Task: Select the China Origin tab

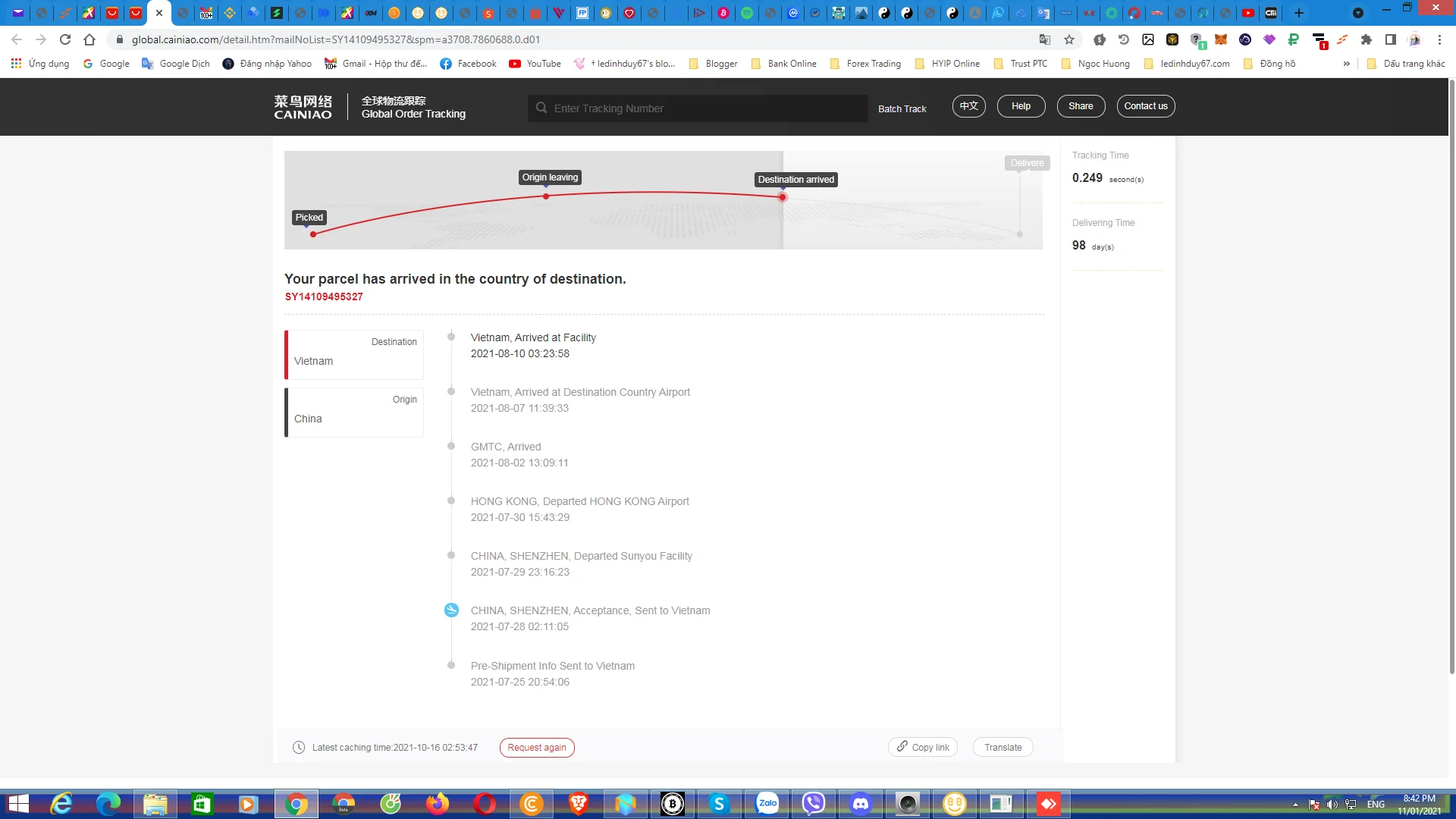Action: tap(354, 412)
